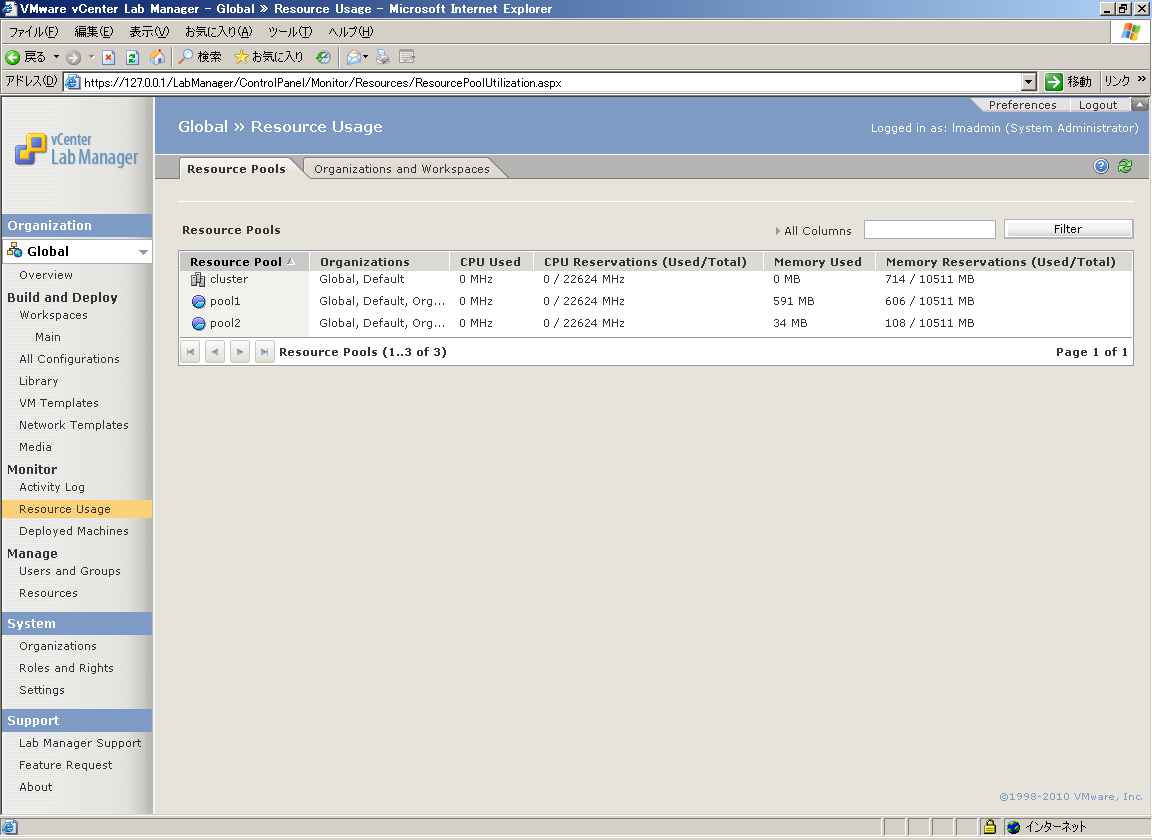Open the Back button history dropdown arrow
The height and width of the screenshot is (840, 1152).
click(x=56, y=57)
